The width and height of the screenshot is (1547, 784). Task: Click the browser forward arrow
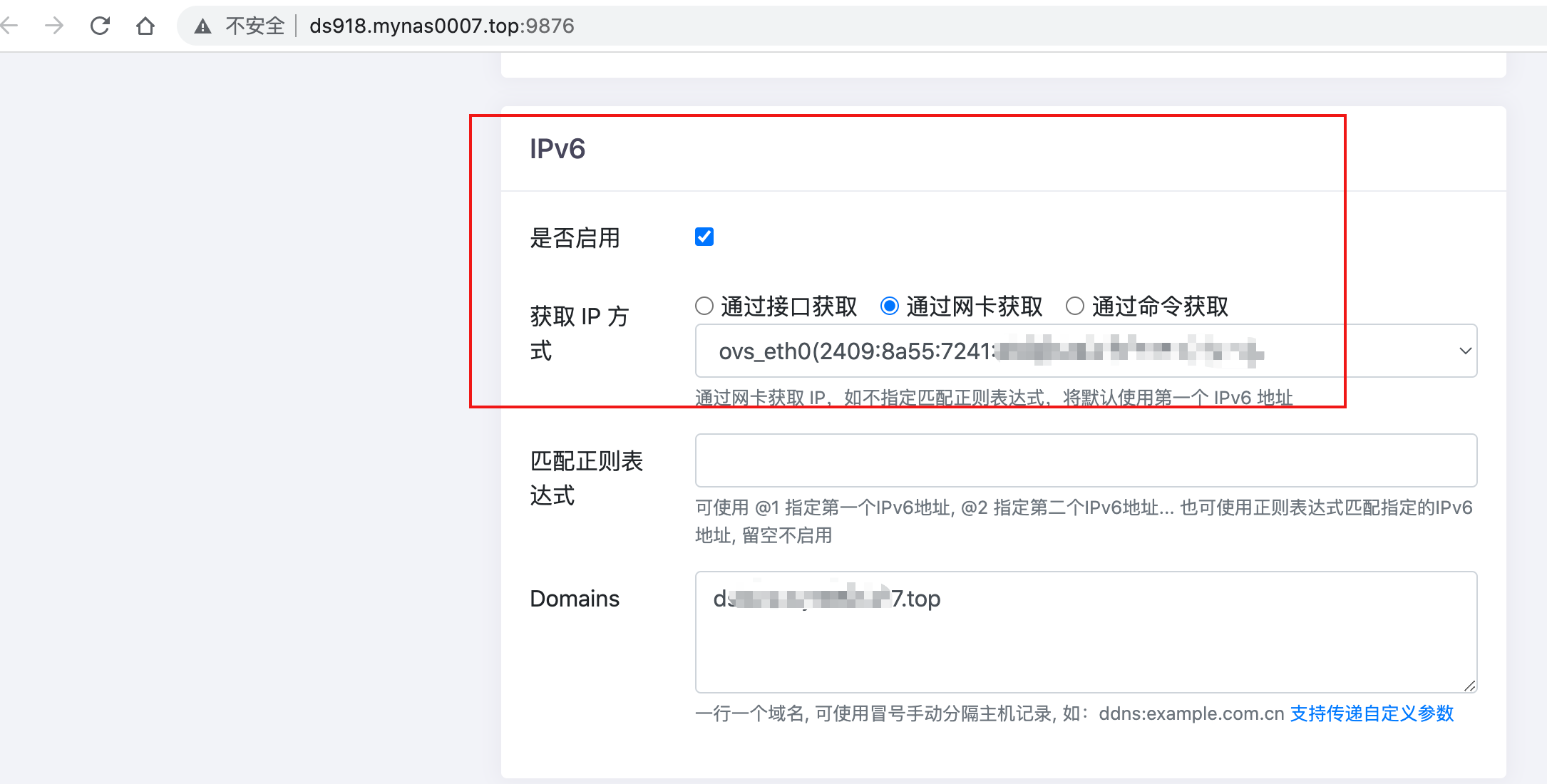[54, 26]
